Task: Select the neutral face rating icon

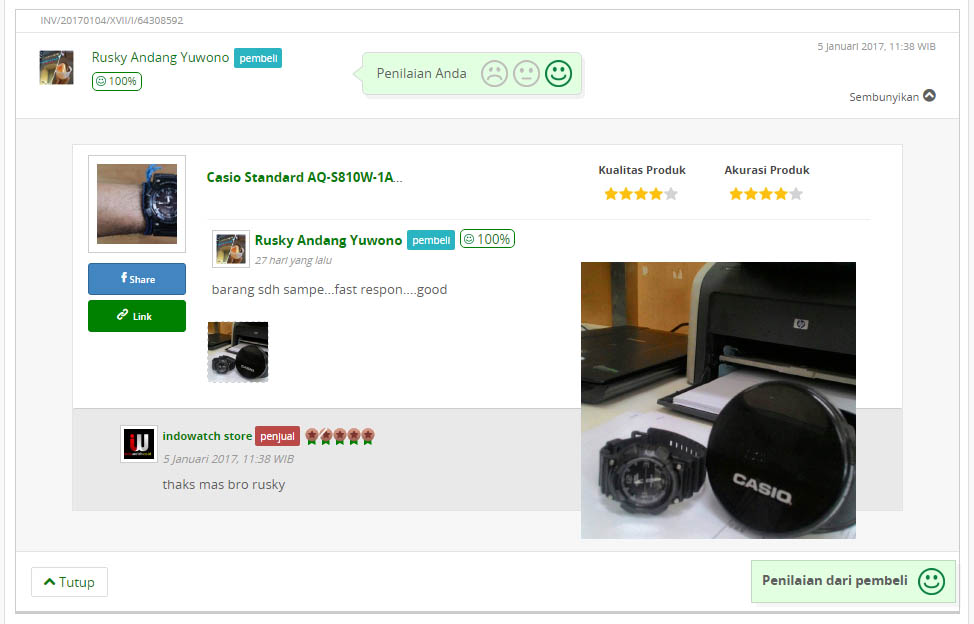Action: (526, 74)
